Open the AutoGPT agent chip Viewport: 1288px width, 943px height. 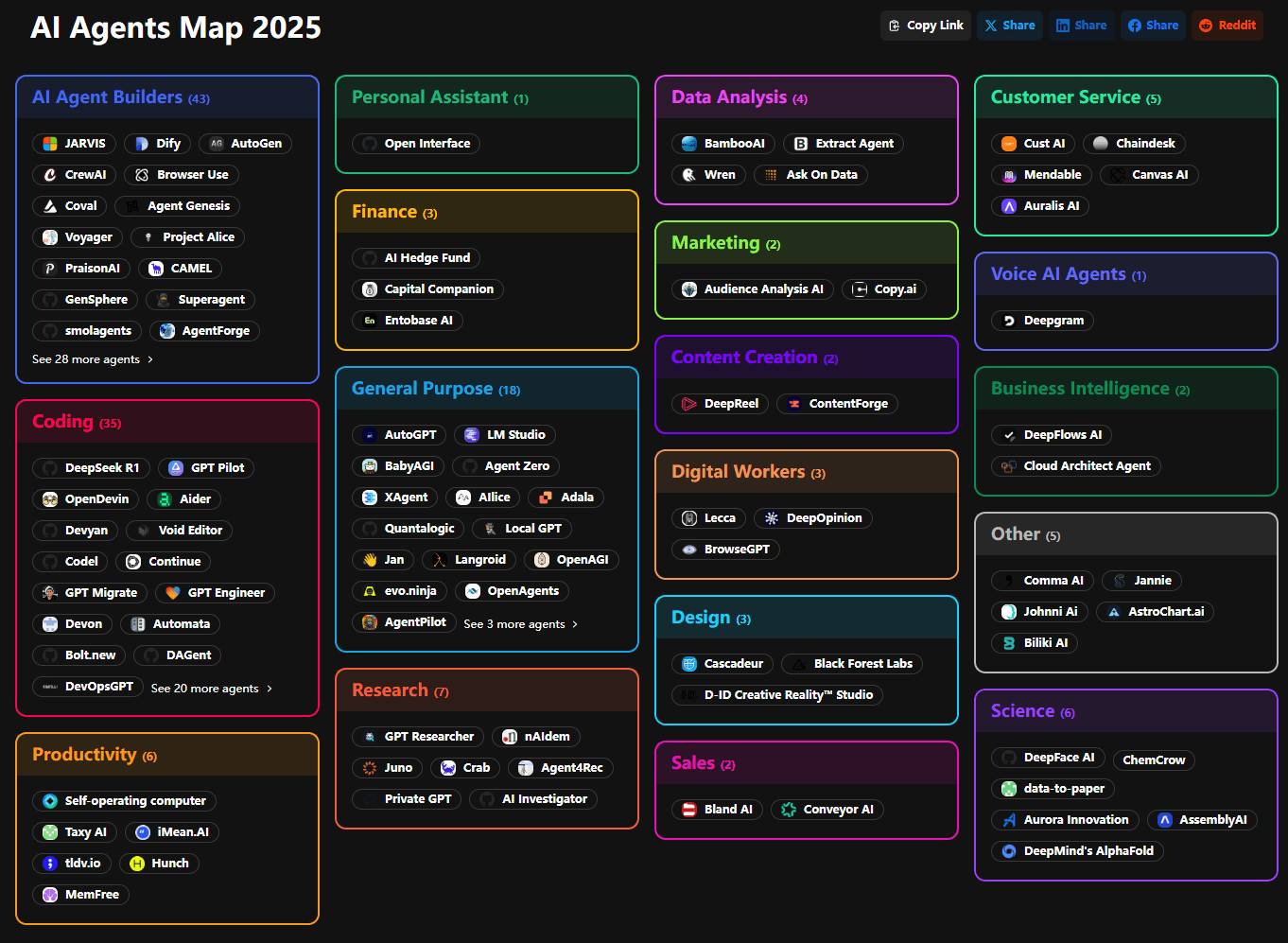399,435
